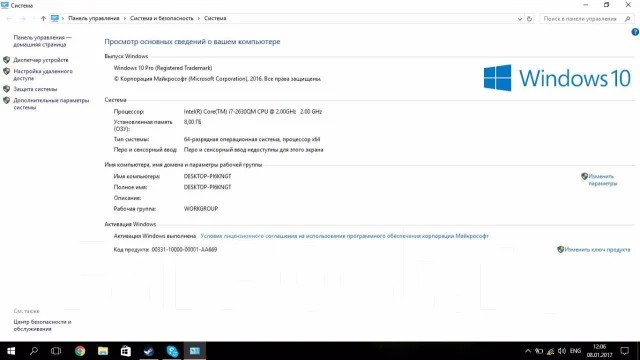
Task: Open Microsoft license terms agreement link
Action: pyautogui.click(x=344, y=236)
